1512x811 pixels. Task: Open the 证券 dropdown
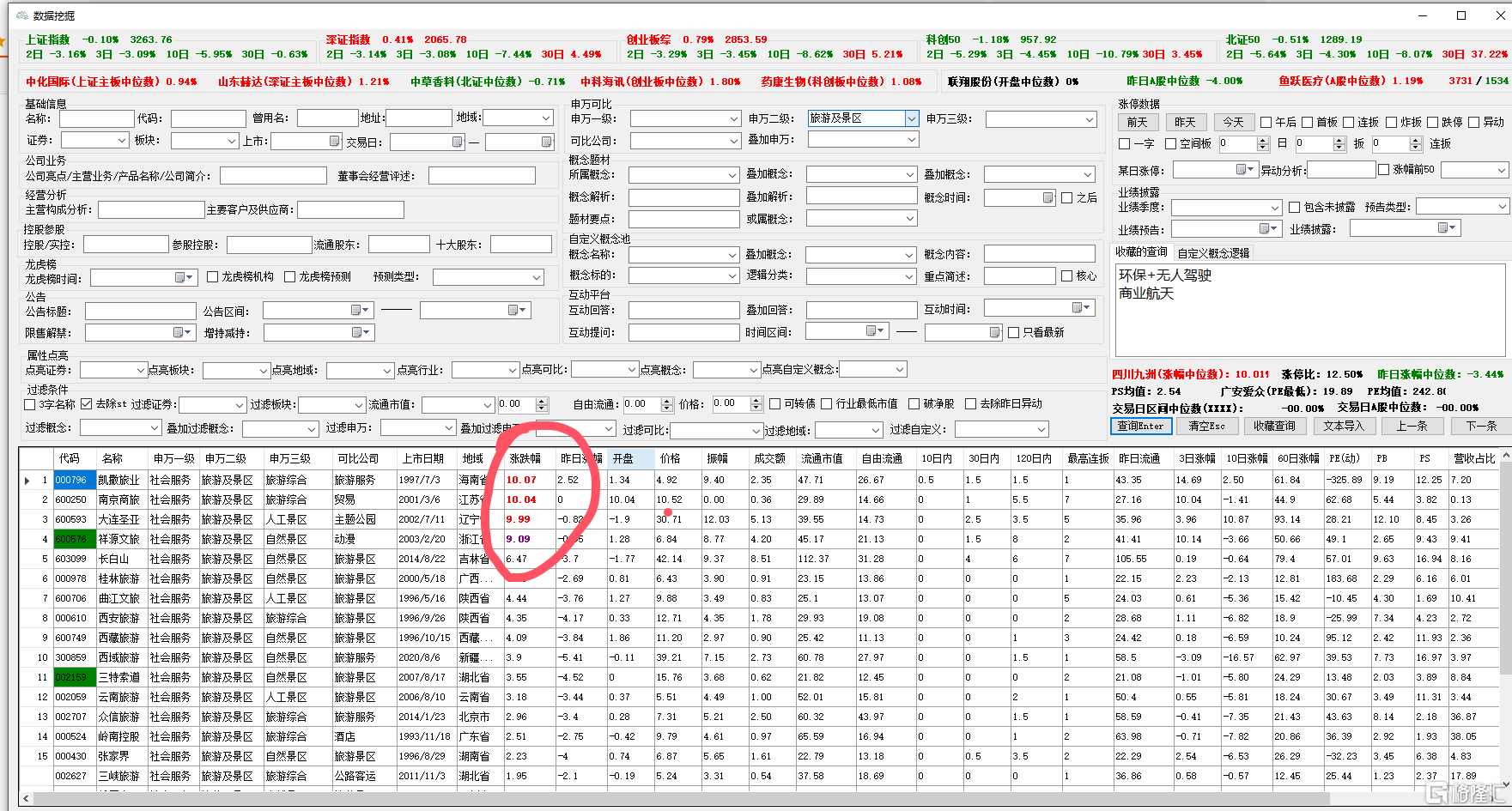point(121,140)
